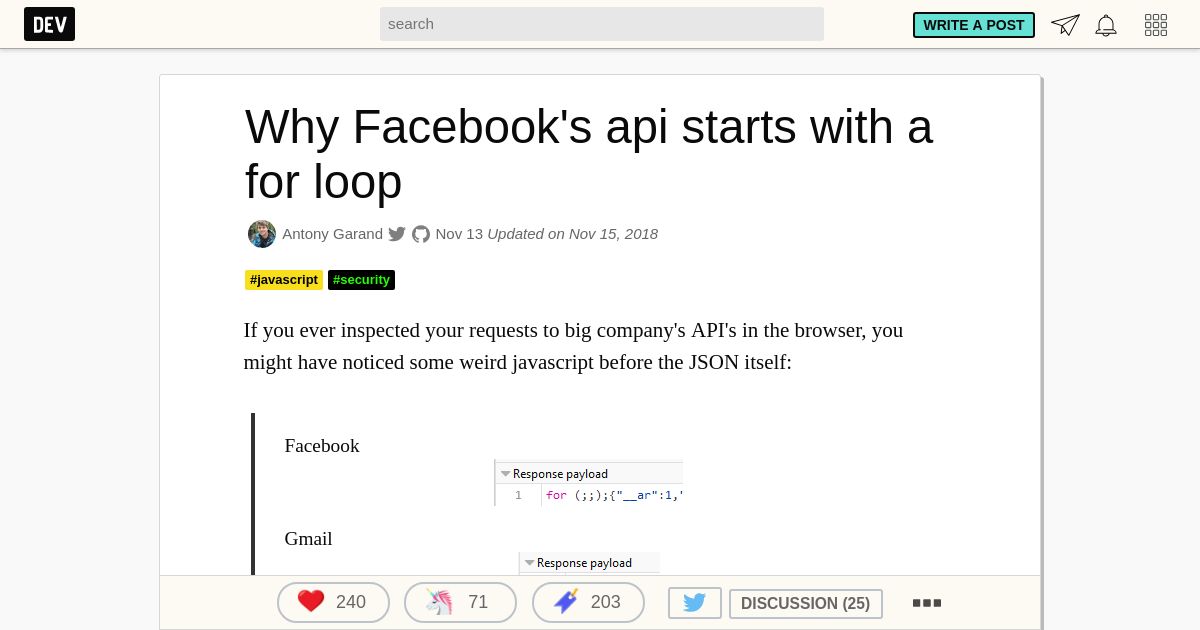
Task: Click the WRITE A POST button
Action: [x=974, y=25]
